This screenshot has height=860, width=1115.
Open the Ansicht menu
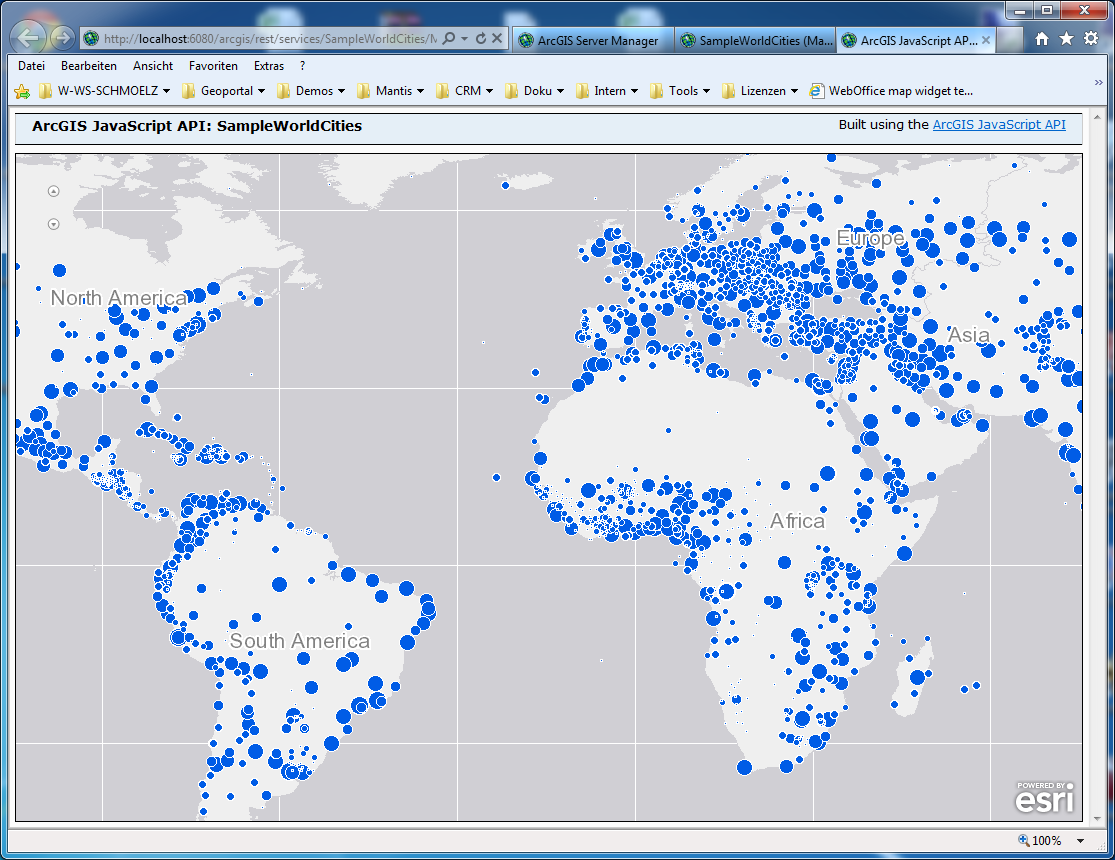(152, 65)
